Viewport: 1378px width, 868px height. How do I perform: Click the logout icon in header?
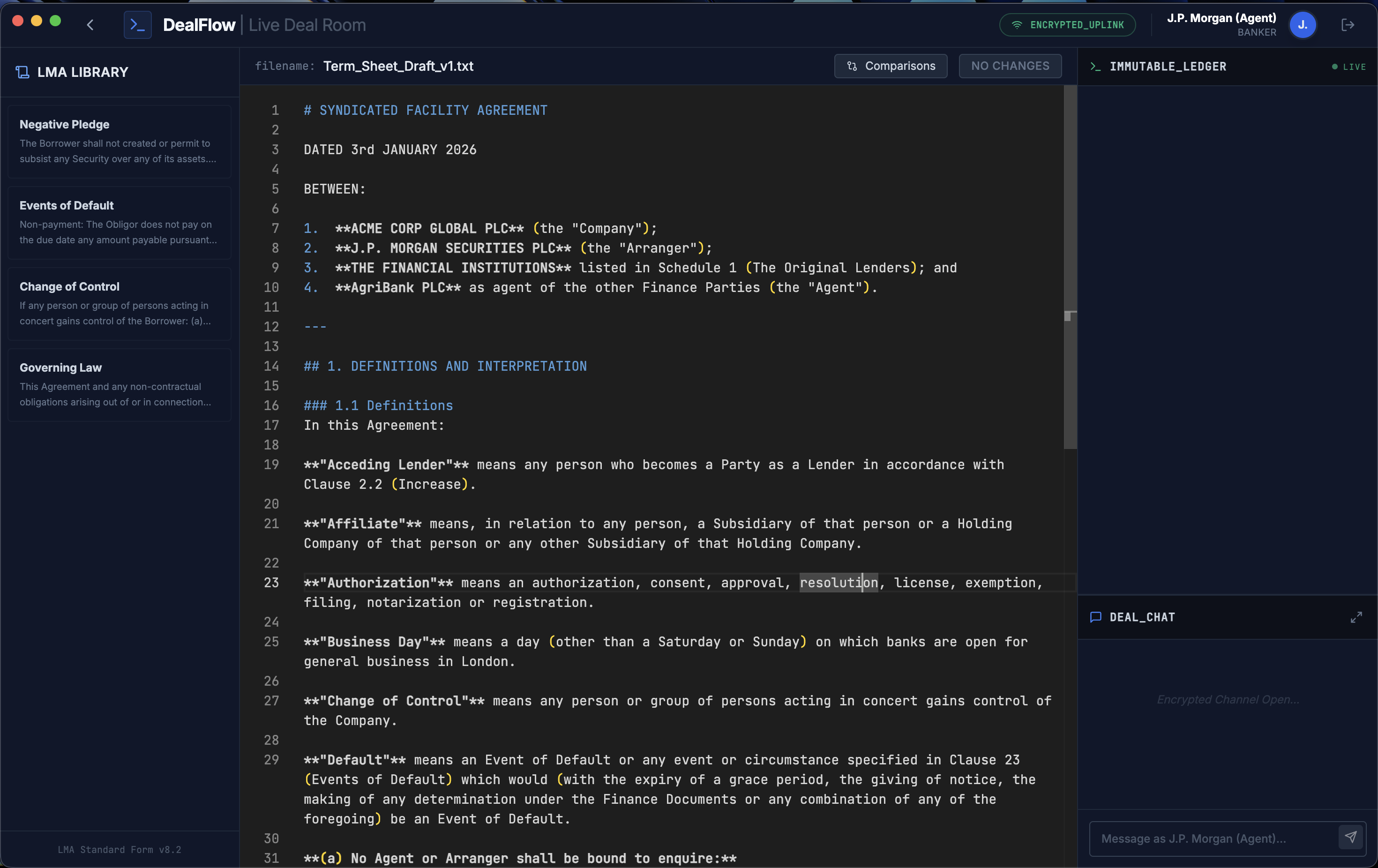point(1348,24)
